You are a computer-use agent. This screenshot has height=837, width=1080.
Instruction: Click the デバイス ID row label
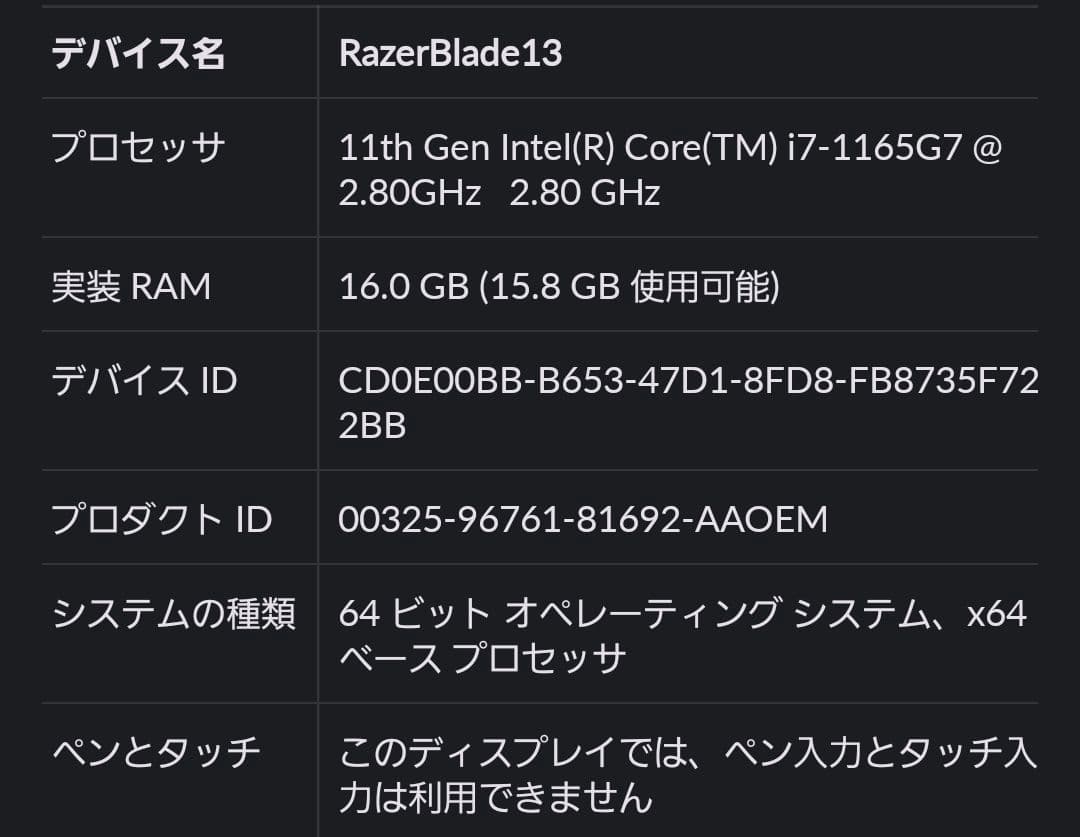(145, 381)
